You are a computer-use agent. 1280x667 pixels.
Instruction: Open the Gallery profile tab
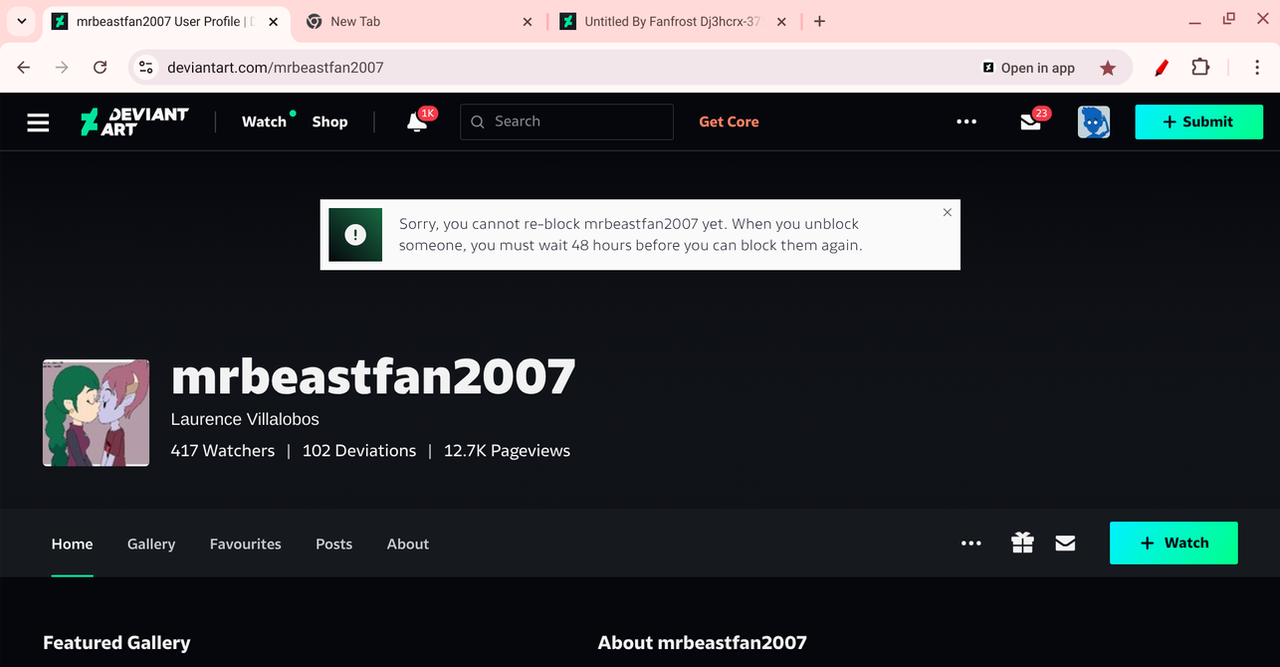[x=151, y=544]
